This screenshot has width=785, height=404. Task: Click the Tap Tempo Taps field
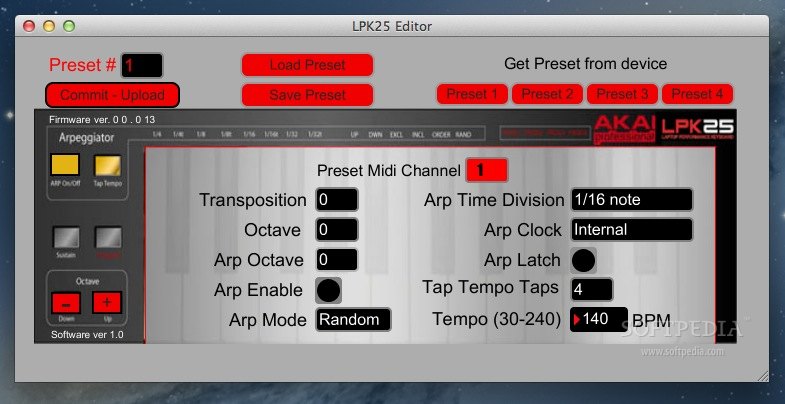592,289
